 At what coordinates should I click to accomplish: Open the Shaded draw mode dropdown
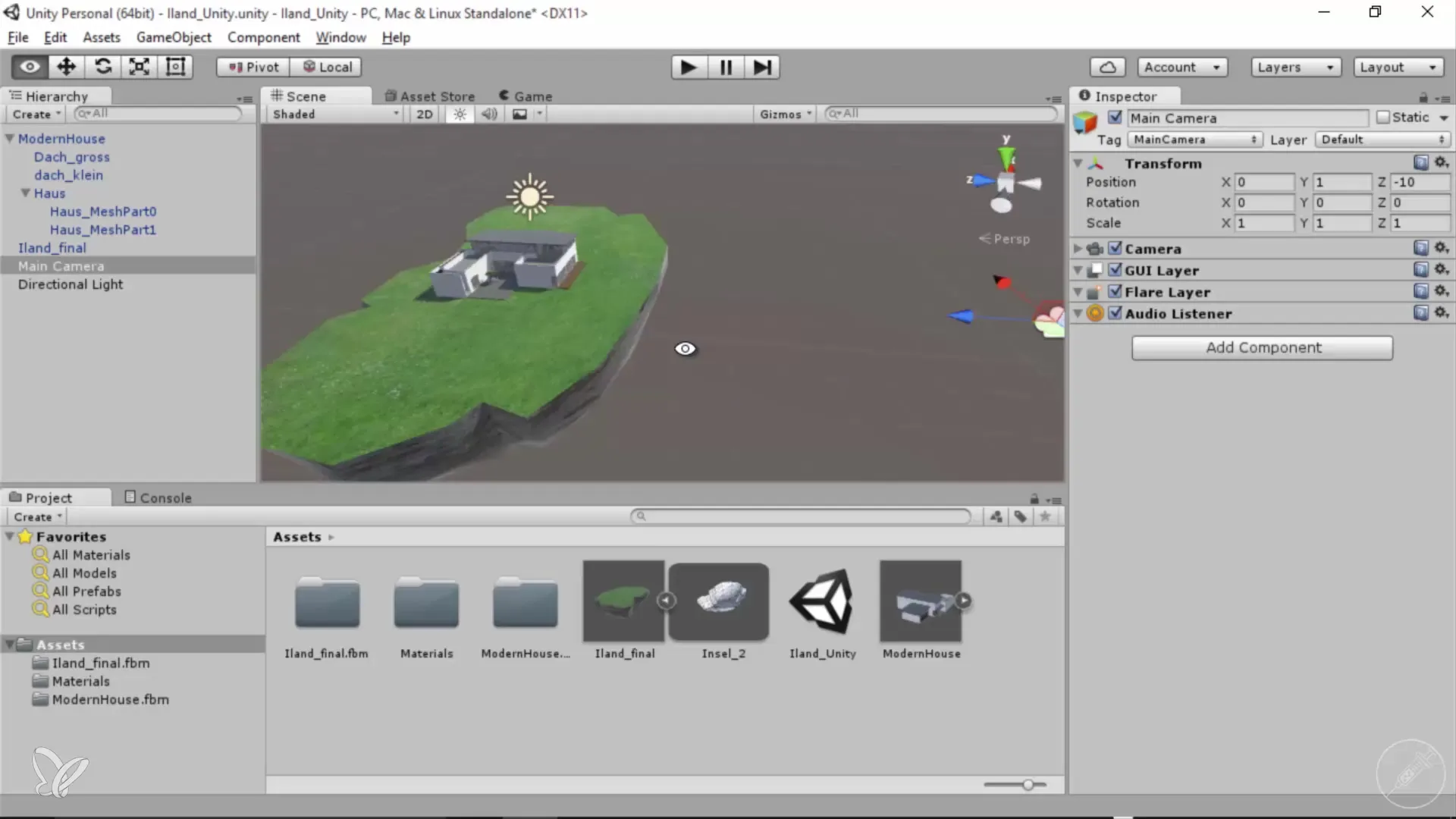coord(334,114)
